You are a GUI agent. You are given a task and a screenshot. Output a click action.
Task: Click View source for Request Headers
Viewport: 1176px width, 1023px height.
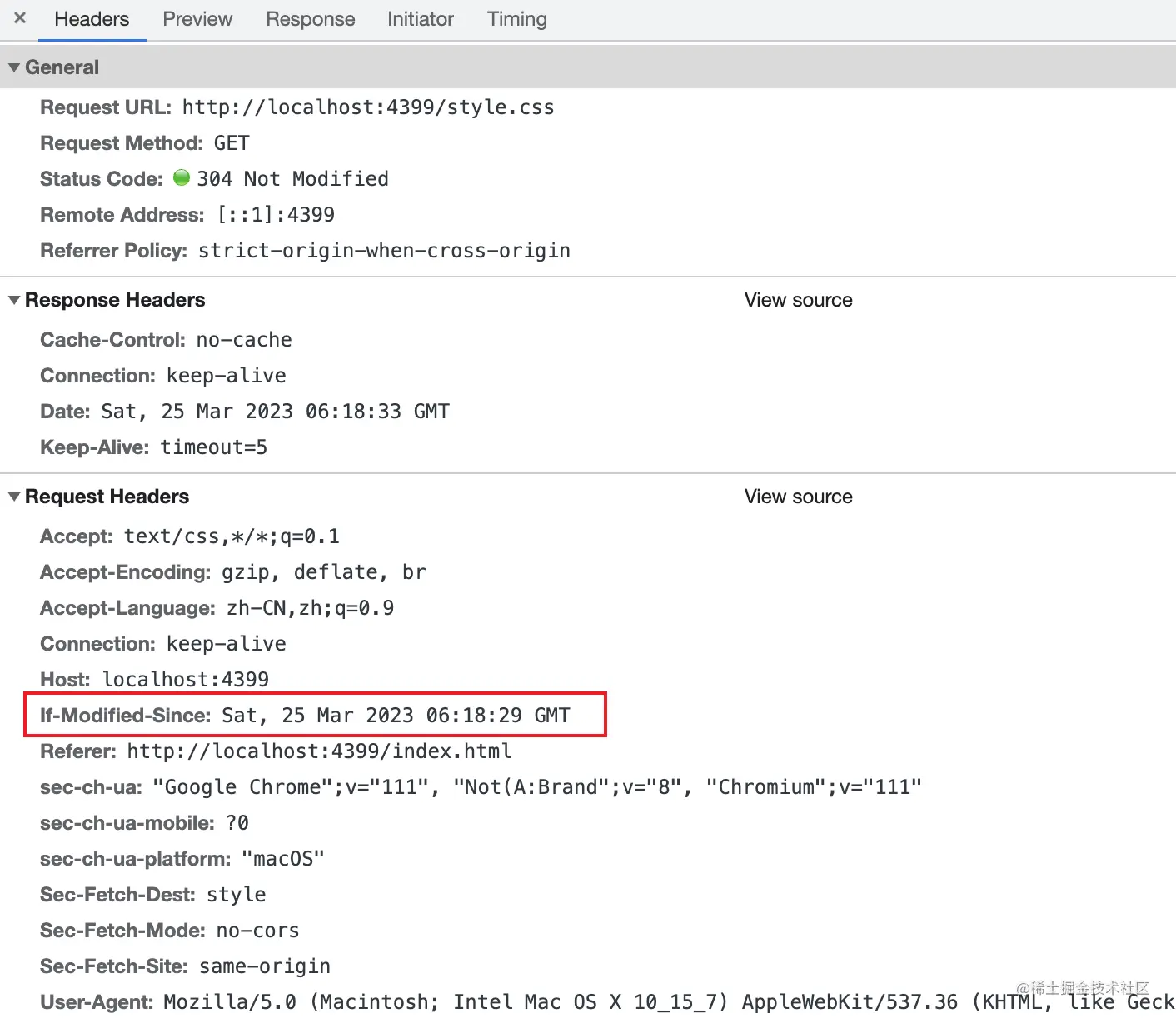pyautogui.click(x=799, y=497)
